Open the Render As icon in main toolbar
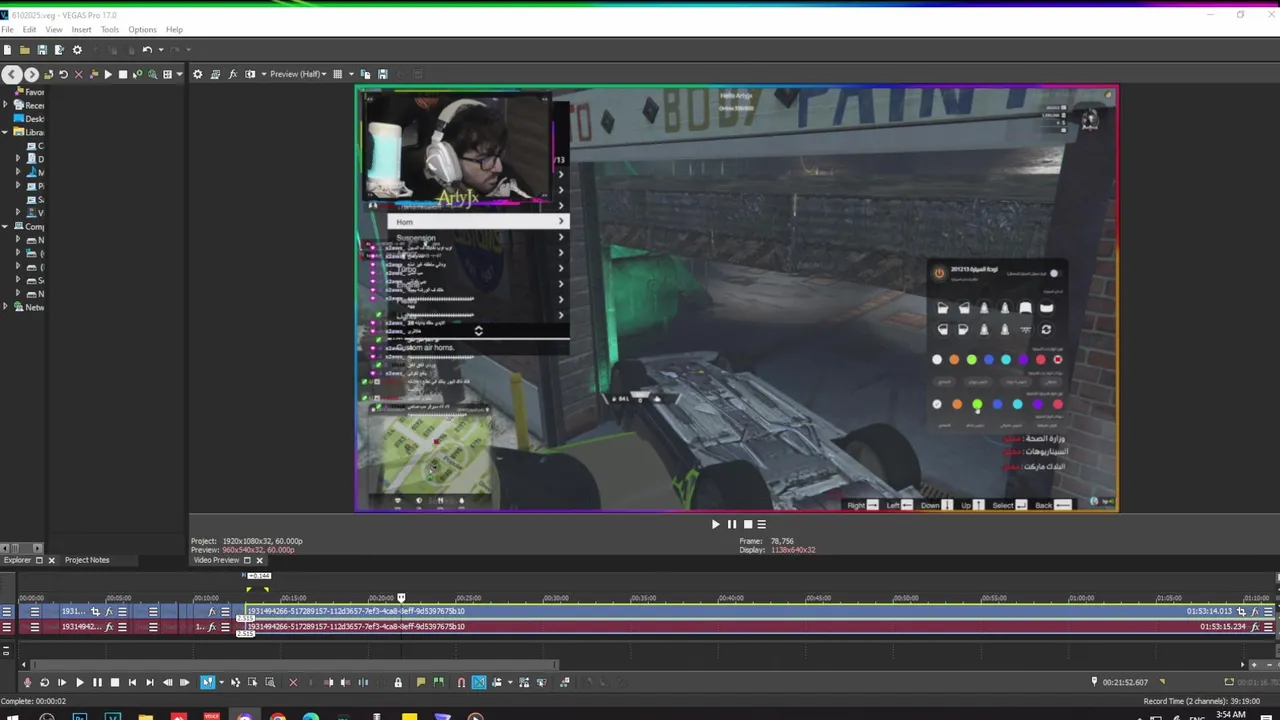Image resolution: width=1280 pixels, height=720 pixels. coord(59,50)
